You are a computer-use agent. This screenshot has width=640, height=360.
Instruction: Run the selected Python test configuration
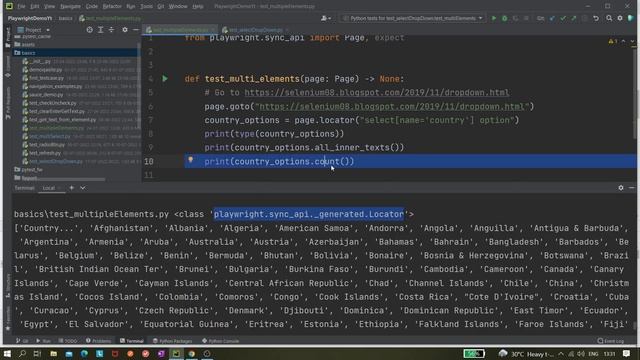pyautogui.click(x=494, y=18)
